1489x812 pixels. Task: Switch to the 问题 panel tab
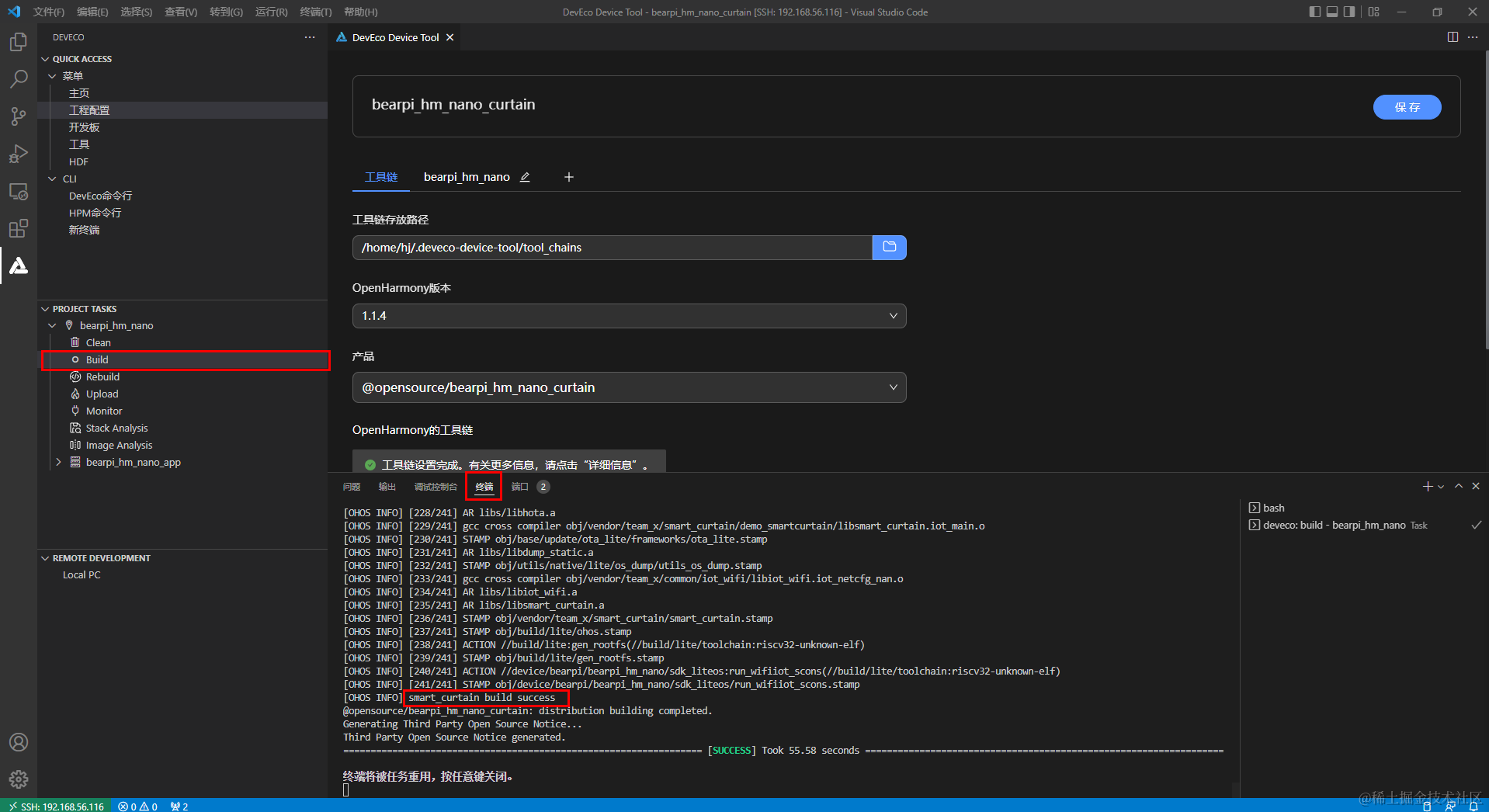pos(352,487)
